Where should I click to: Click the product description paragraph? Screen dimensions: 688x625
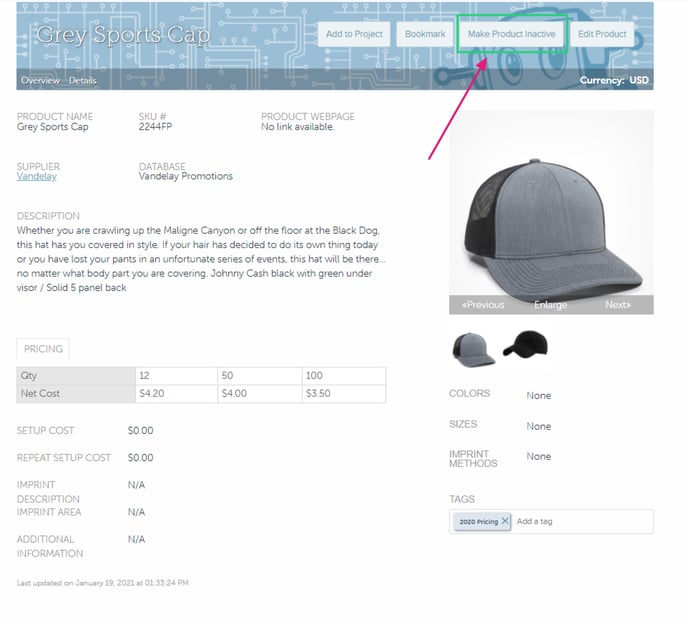(201, 259)
